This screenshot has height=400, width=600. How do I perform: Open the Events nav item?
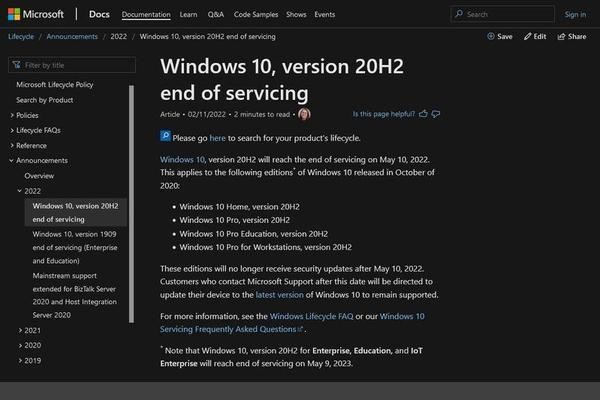coord(325,15)
